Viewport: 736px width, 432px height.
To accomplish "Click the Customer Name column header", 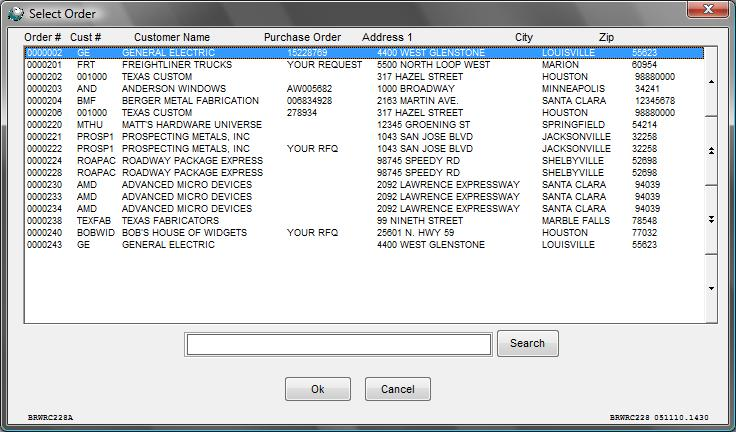I will [172, 37].
